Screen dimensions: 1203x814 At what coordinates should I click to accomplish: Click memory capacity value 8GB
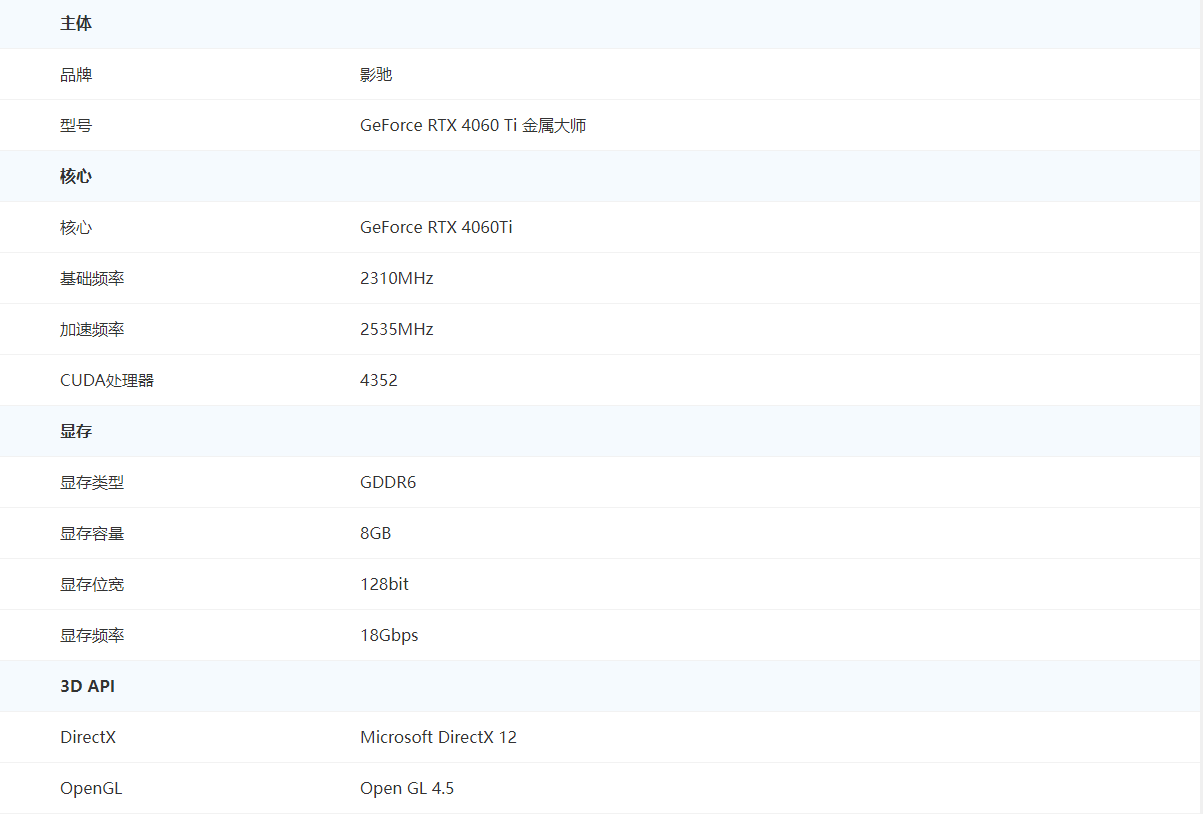[376, 533]
